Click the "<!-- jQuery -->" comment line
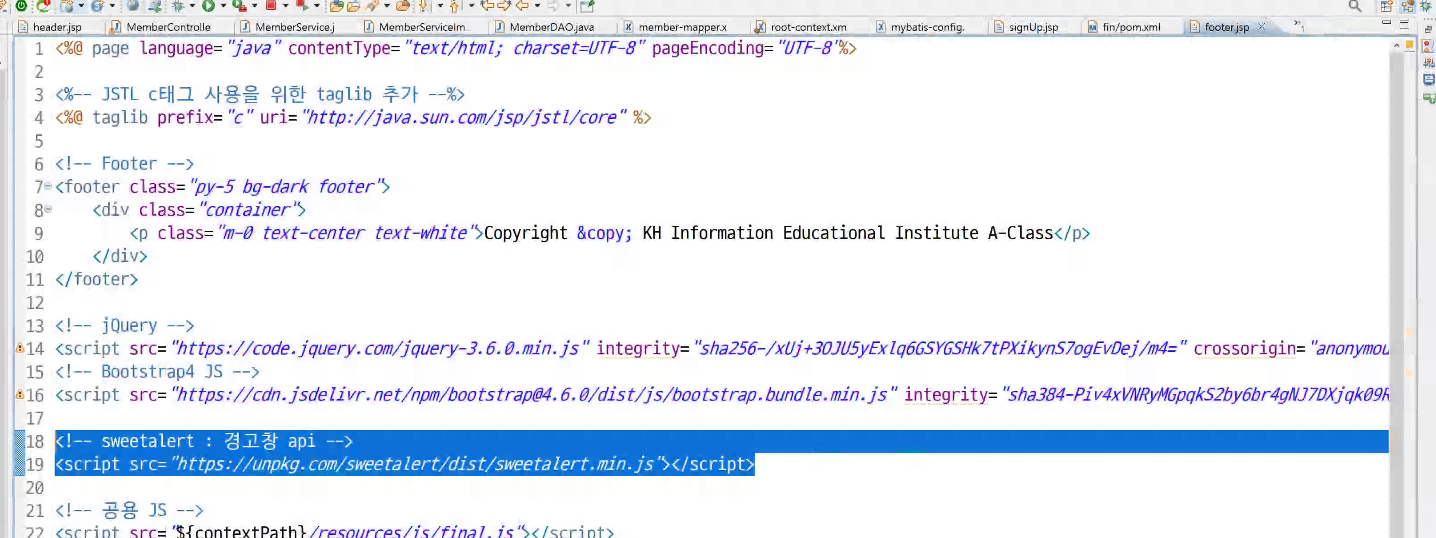Viewport: 1436px width, 538px height. [124, 326]
